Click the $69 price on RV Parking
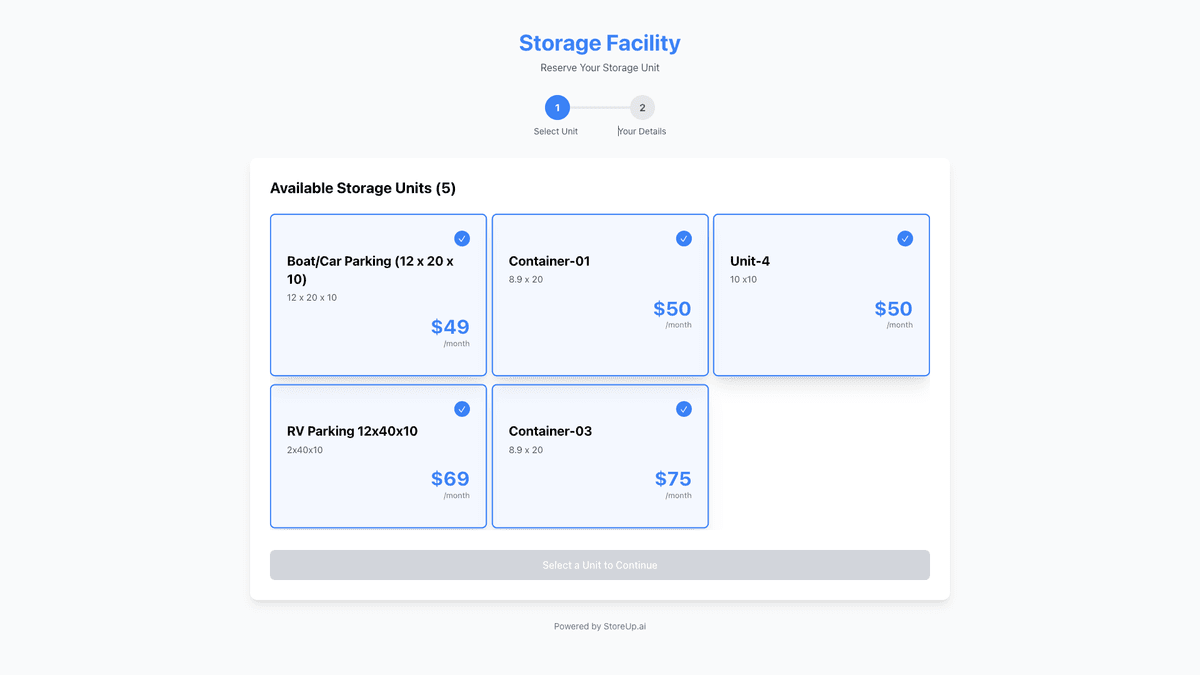1200x675 pixels. pos(450,479)
